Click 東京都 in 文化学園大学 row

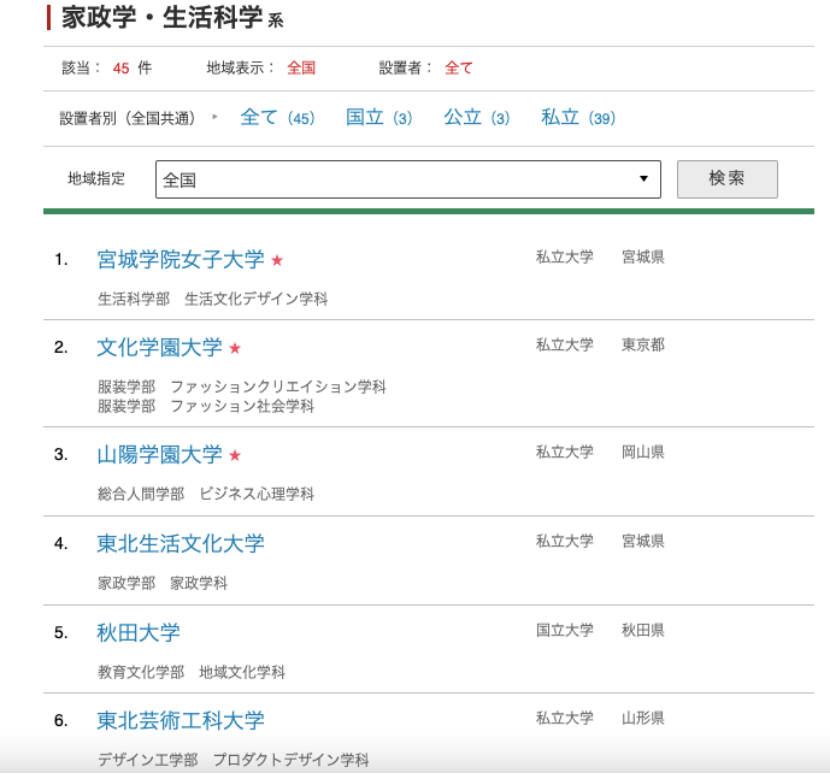(643, 345)
